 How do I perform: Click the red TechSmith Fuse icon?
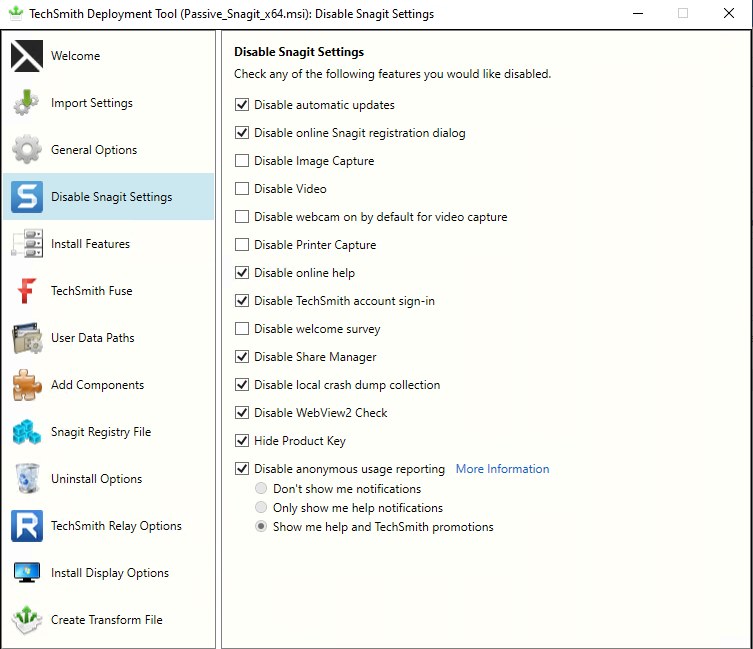pos(27,291)
